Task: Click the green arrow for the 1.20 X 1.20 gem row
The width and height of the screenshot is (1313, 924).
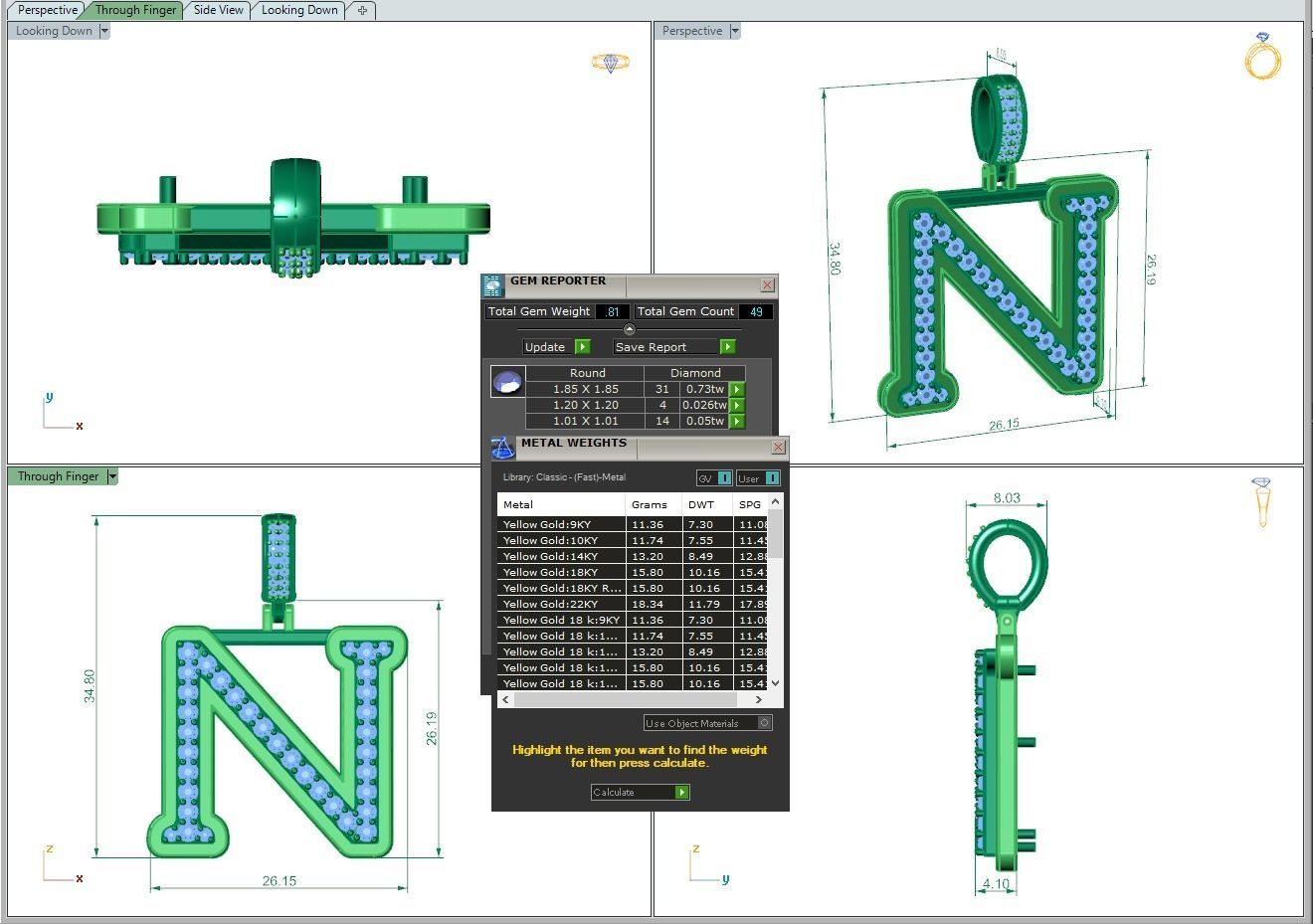Action: tap(737, 405)
